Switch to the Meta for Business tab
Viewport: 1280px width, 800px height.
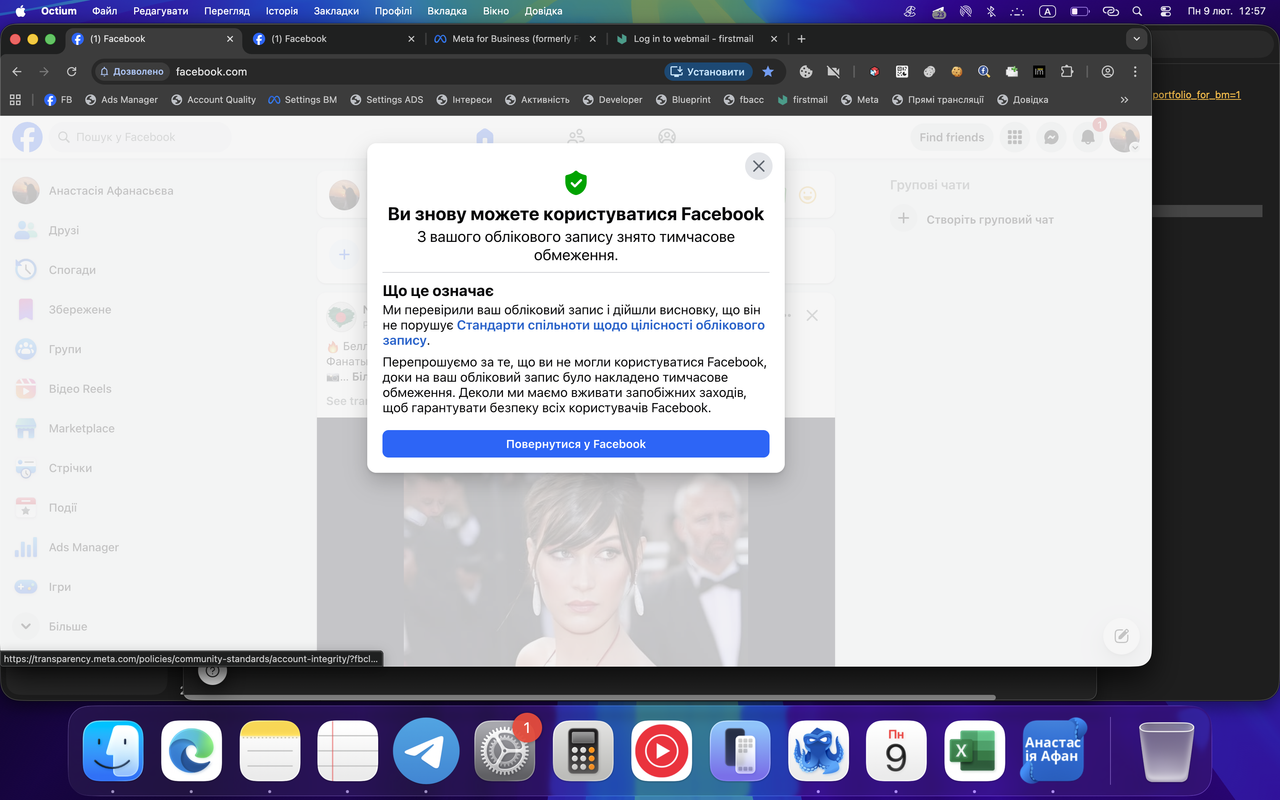tap(515, 39)
